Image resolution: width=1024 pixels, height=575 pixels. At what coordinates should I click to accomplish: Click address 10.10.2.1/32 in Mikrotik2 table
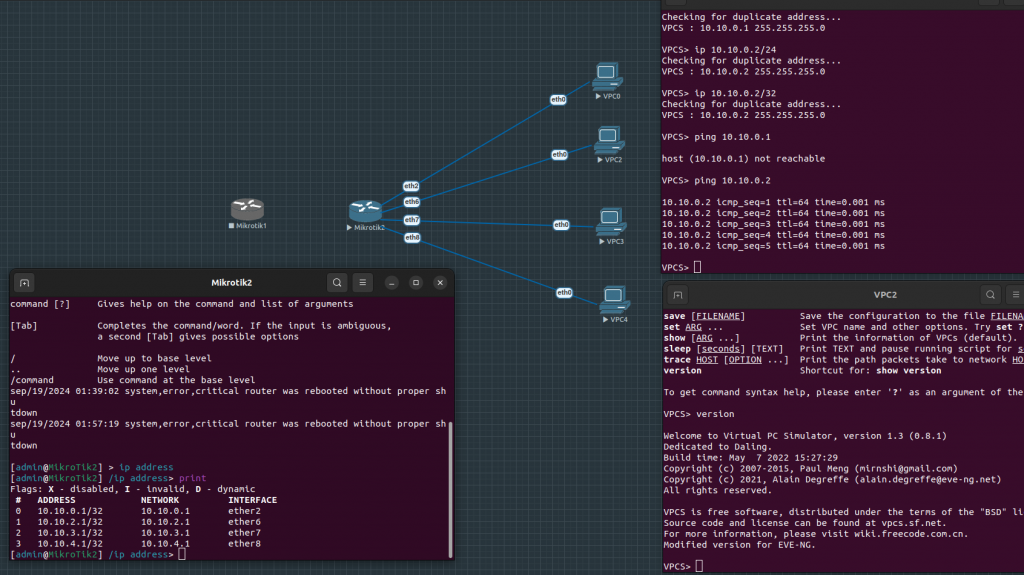[70, 522]
